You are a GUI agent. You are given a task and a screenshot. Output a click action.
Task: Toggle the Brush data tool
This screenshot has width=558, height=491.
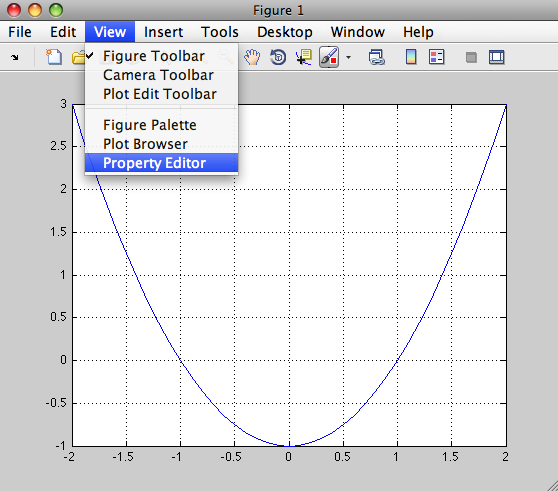point(329,57)
